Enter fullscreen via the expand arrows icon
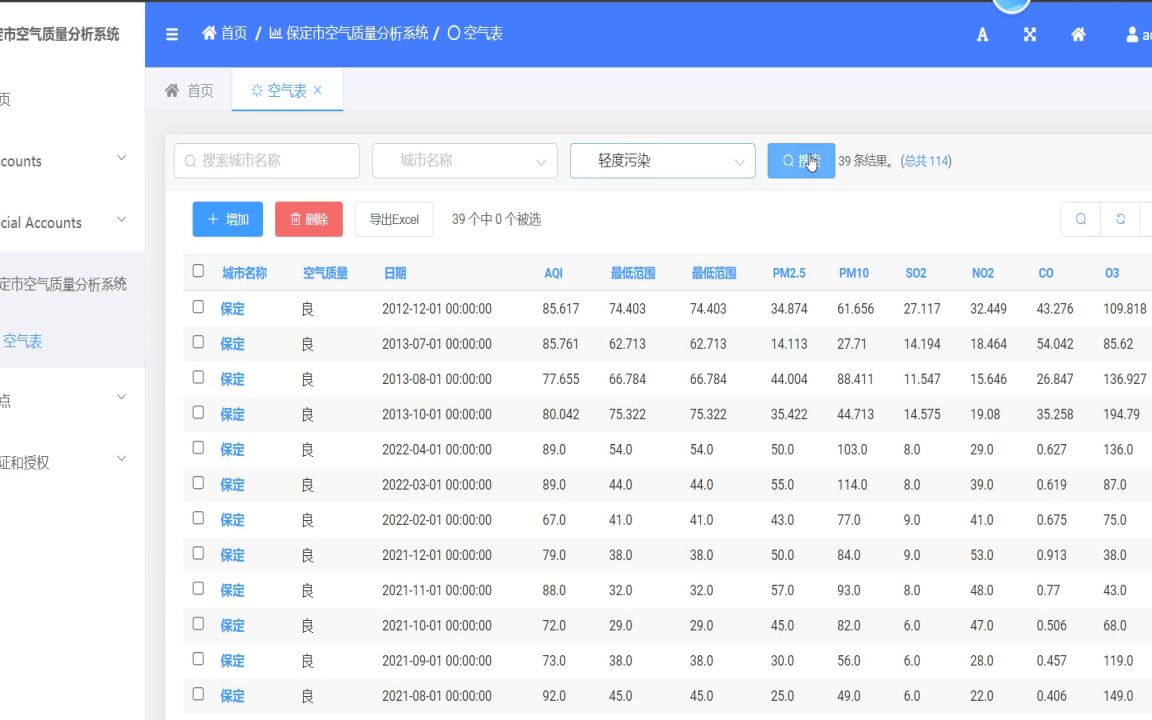1152x720 pixels. tap(1029, 34)
